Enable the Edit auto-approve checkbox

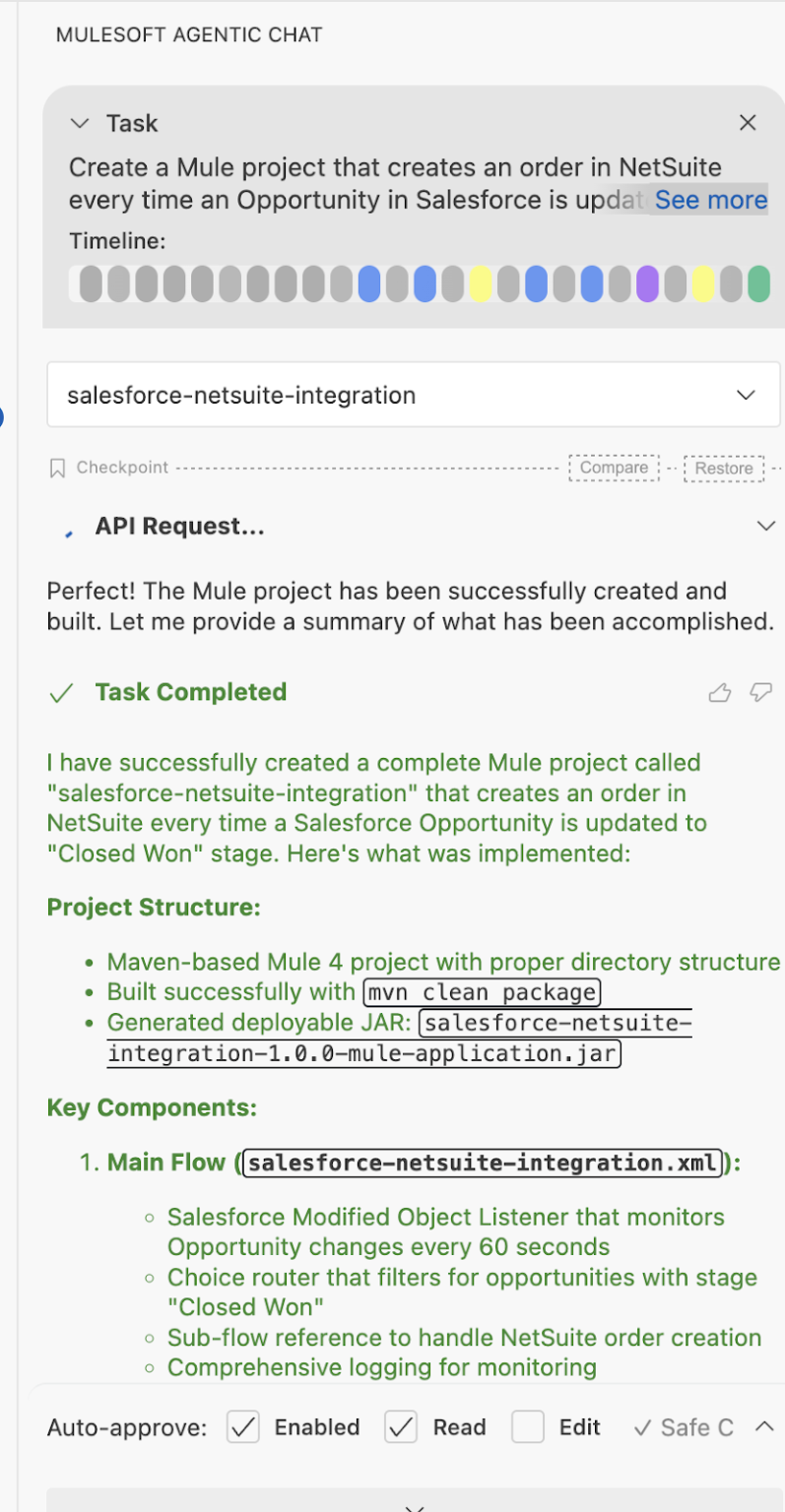[528, 1426]
